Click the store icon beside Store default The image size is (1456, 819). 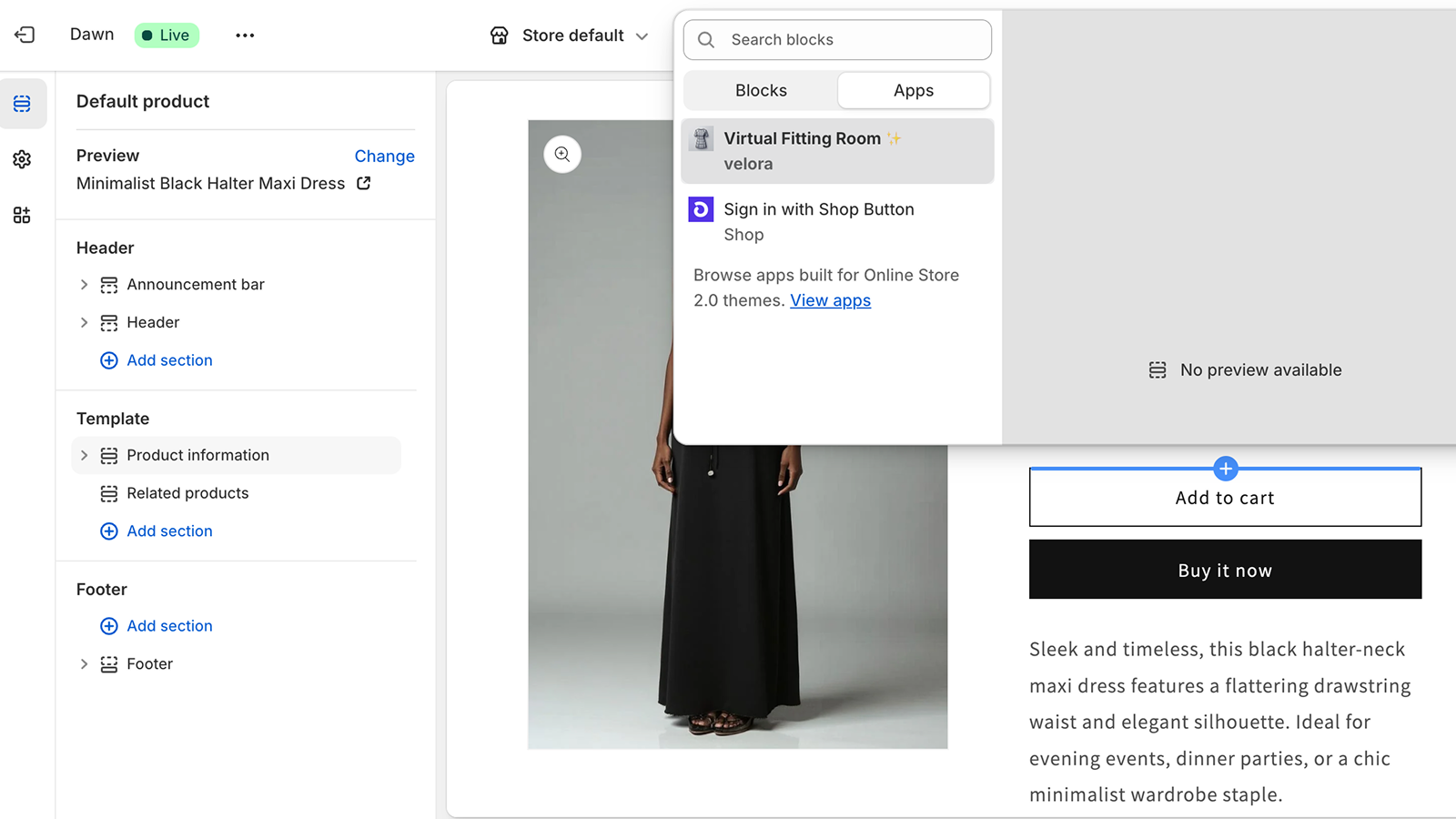499,35
